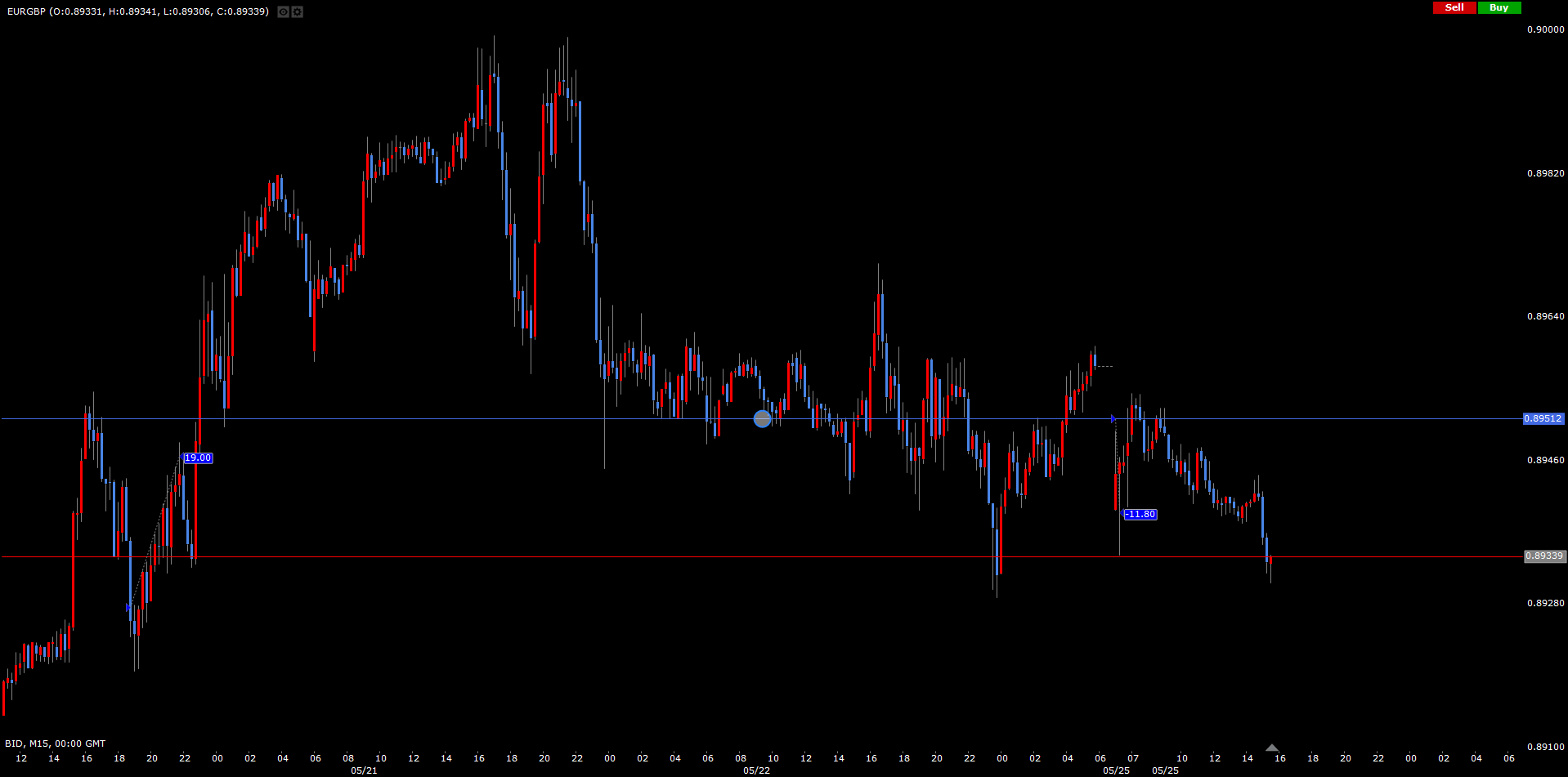Click the grey 0.89339 current price tag

[1543, 556]
